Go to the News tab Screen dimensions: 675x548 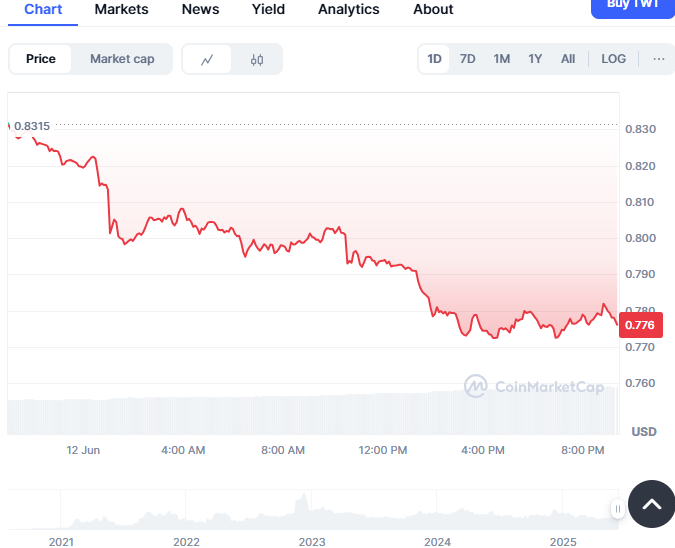[x=200, y=9]
